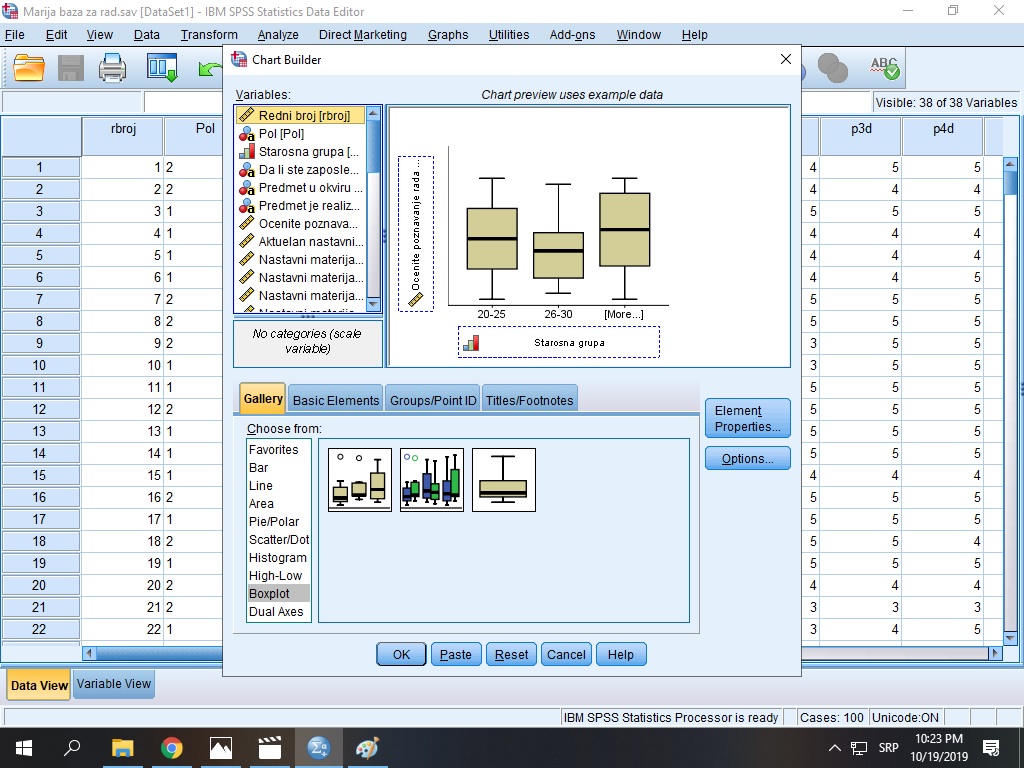Click the Element Properties button
Image resolution: width=1024 pixels, height=768 pixels.
tap(747, 418)
